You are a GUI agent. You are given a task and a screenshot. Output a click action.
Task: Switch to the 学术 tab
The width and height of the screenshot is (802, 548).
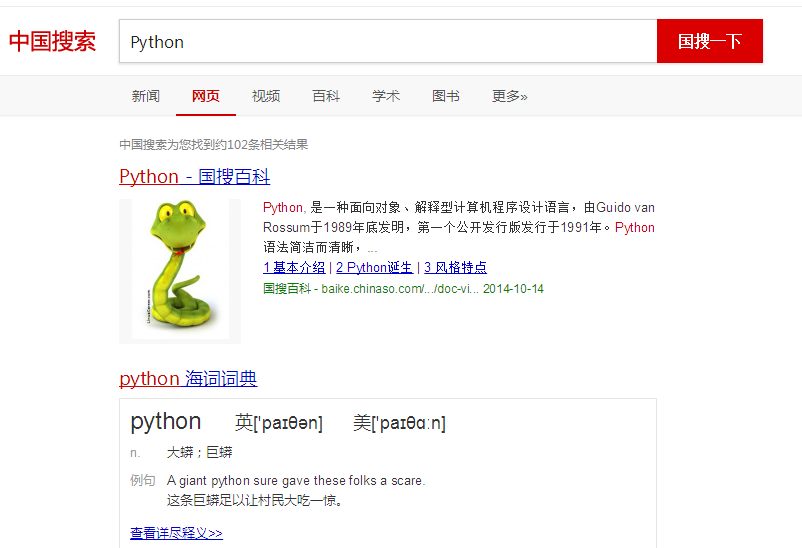click(x=386, y=96)
